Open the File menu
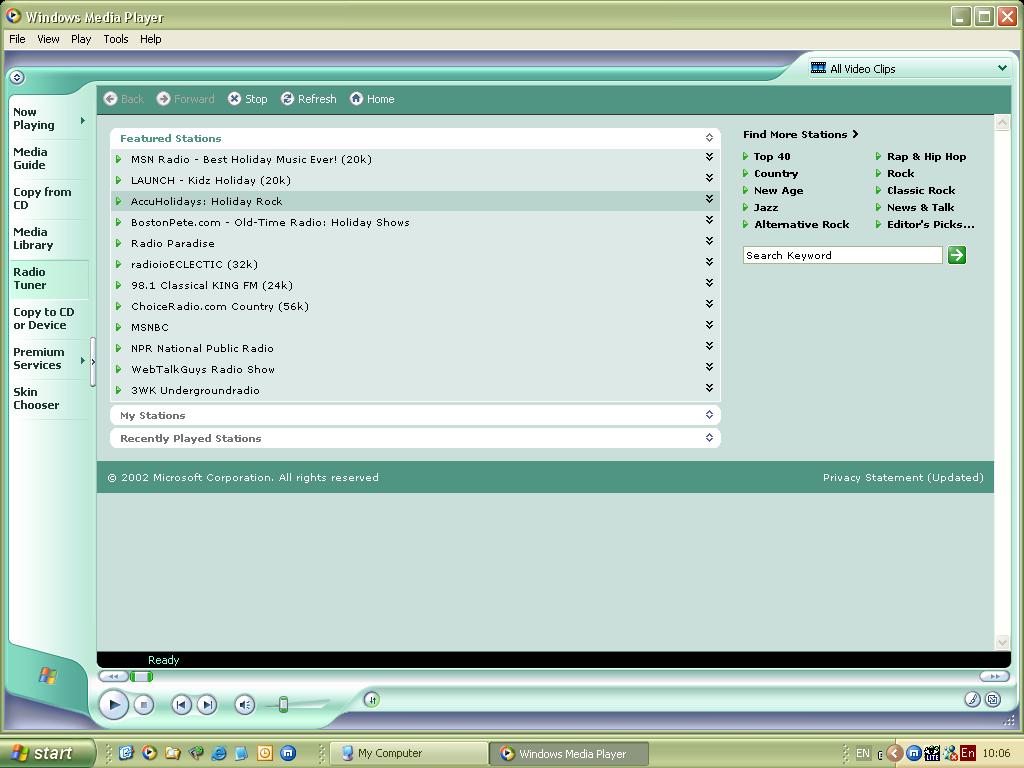The height and width of the screenshot is (768, 1024). click(x=18, y=39)
